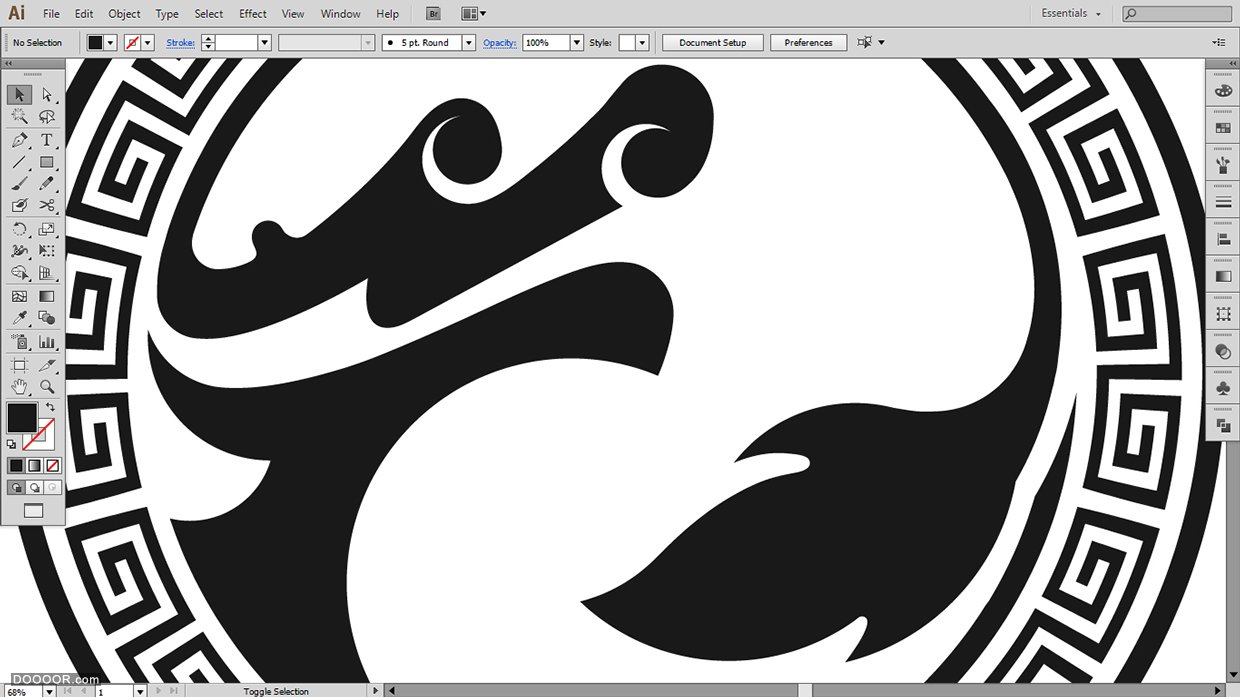Choose the Lasso tool
Screen dimensions: 1240x697
click(47, 117)
